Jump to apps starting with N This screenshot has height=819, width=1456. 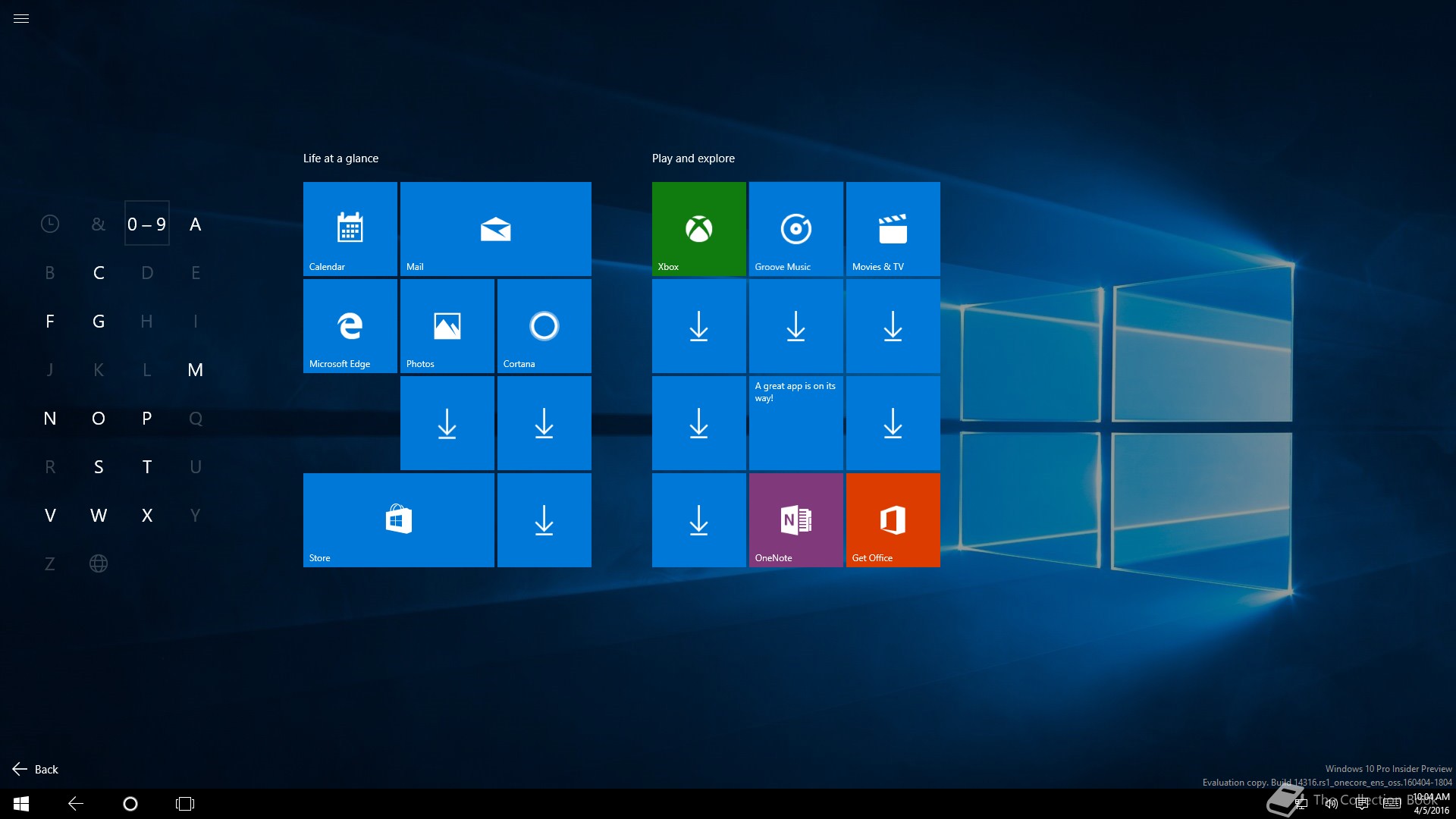(50, 418)
